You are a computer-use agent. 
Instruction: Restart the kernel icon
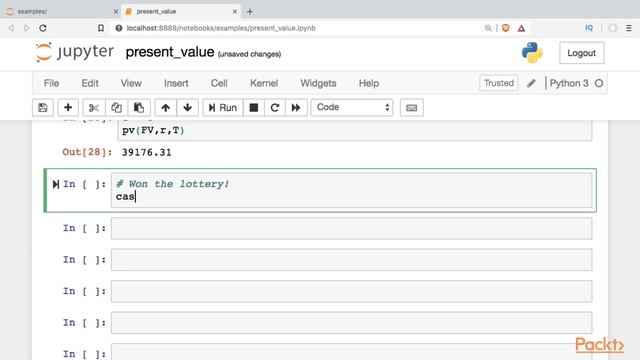(x=275, y=108)
